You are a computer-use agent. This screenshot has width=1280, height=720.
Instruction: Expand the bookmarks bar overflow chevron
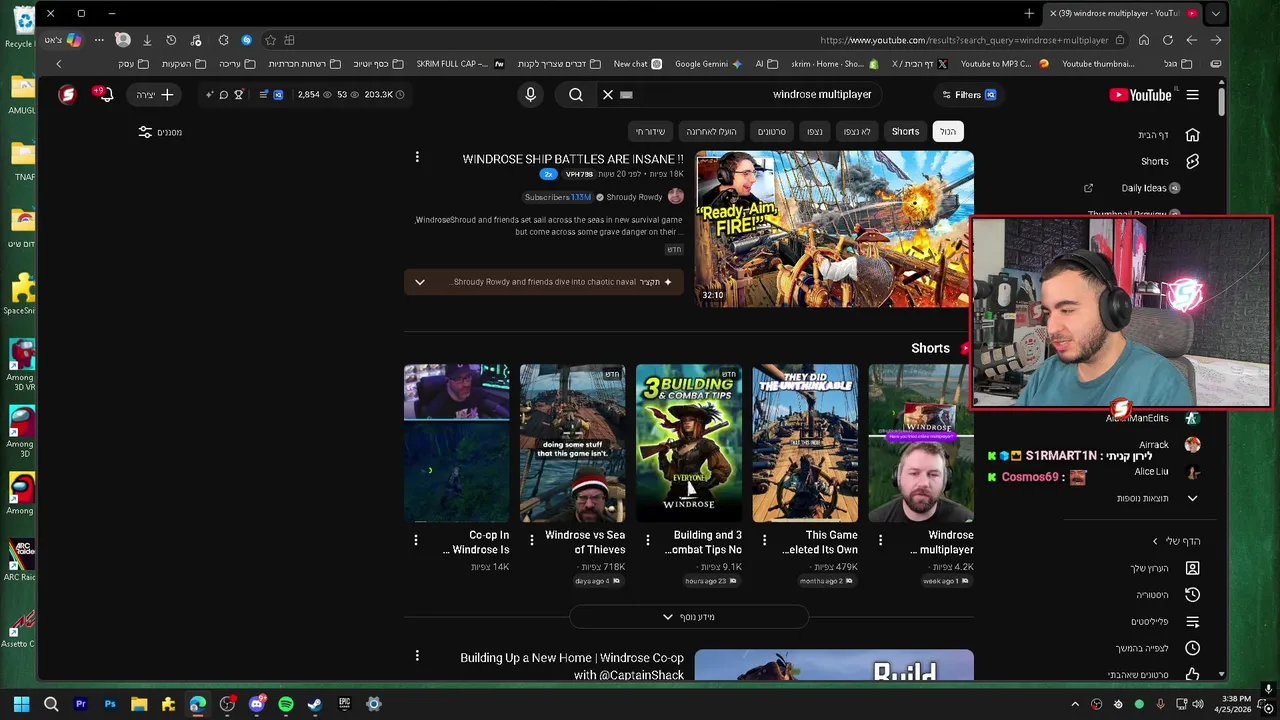coord(58,64)
